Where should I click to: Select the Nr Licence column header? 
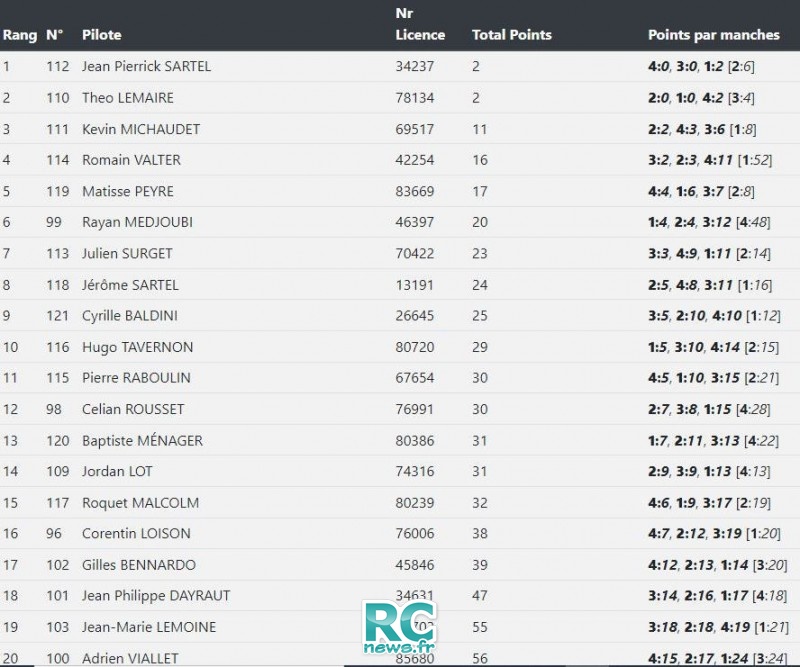click(420, 24)
